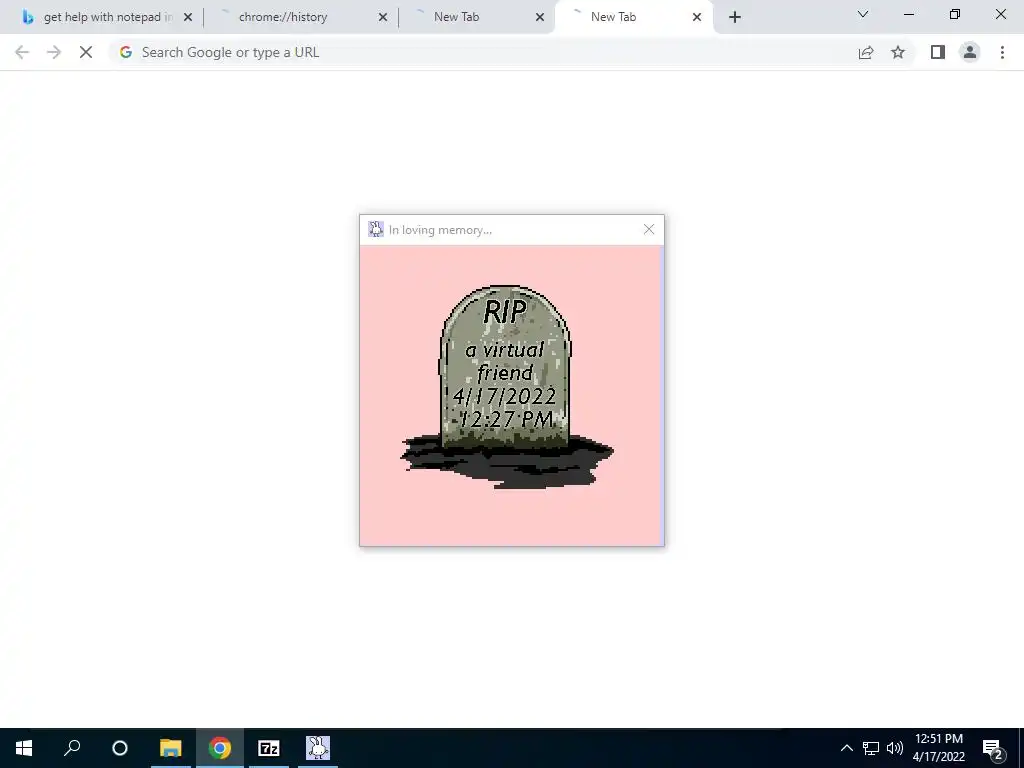
Task: Open Chrome three-dot menu
Action: (x=1002, y=52)
